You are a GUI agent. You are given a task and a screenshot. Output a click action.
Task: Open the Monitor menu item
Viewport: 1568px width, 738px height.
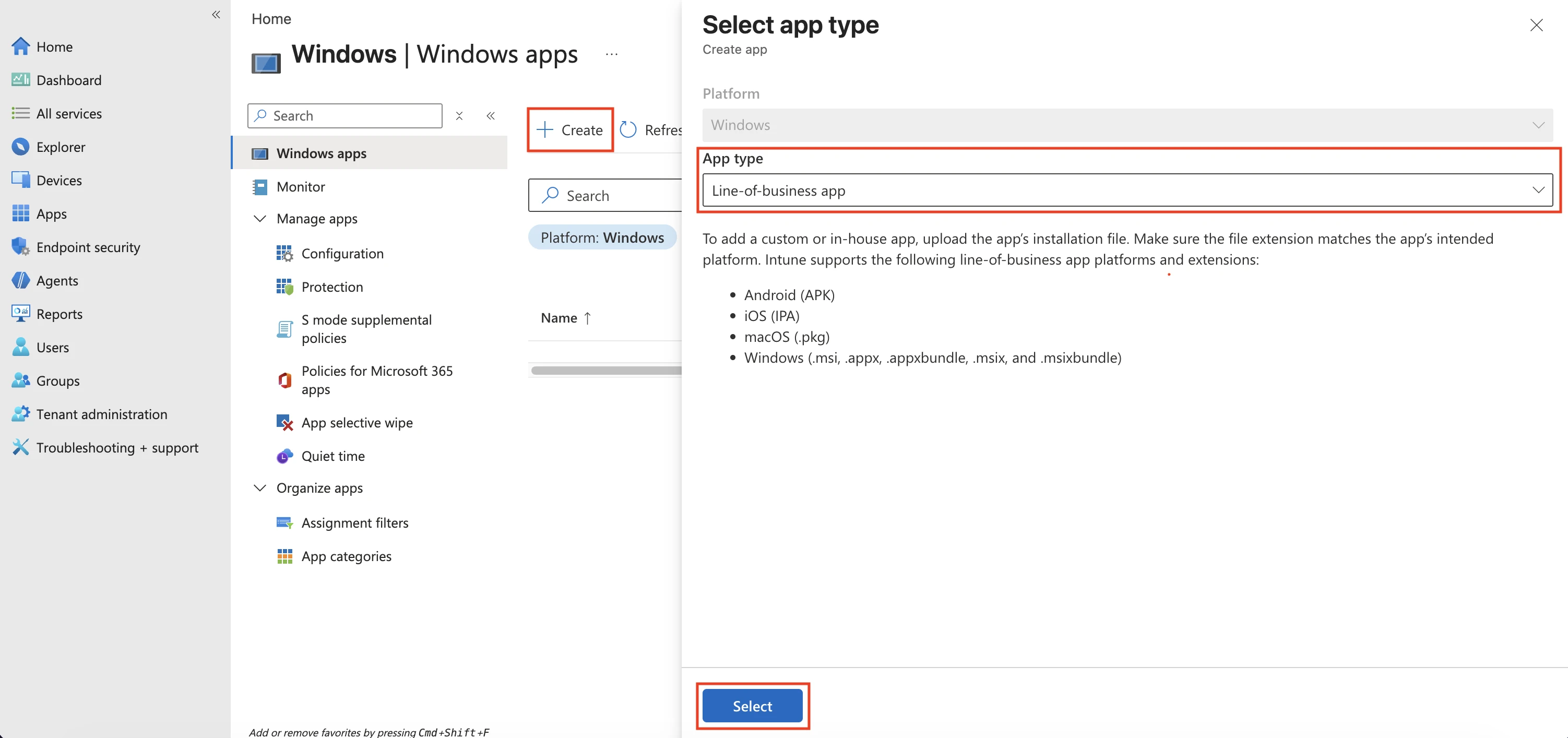301,187
